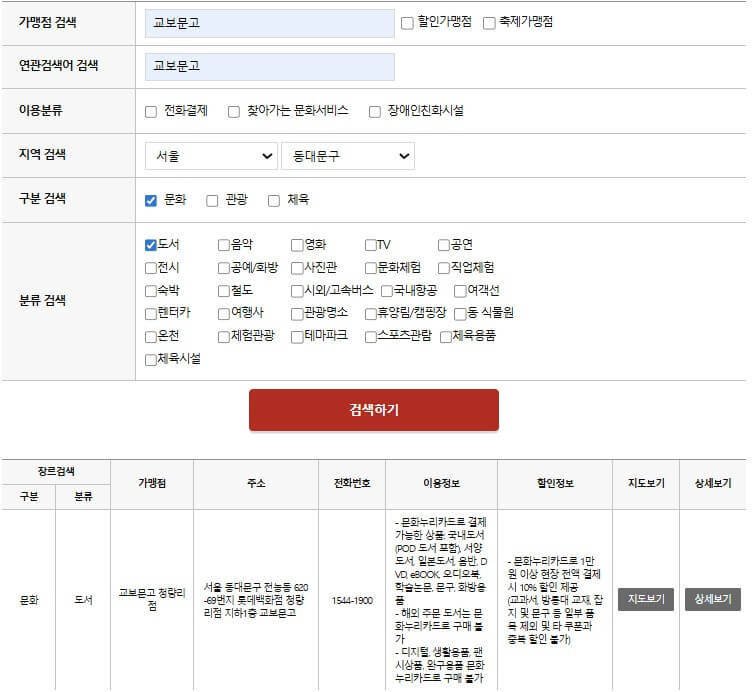The image size is (752, 692).
Task: Select the 문화체험 checkbox
Action: coord(371,268)
